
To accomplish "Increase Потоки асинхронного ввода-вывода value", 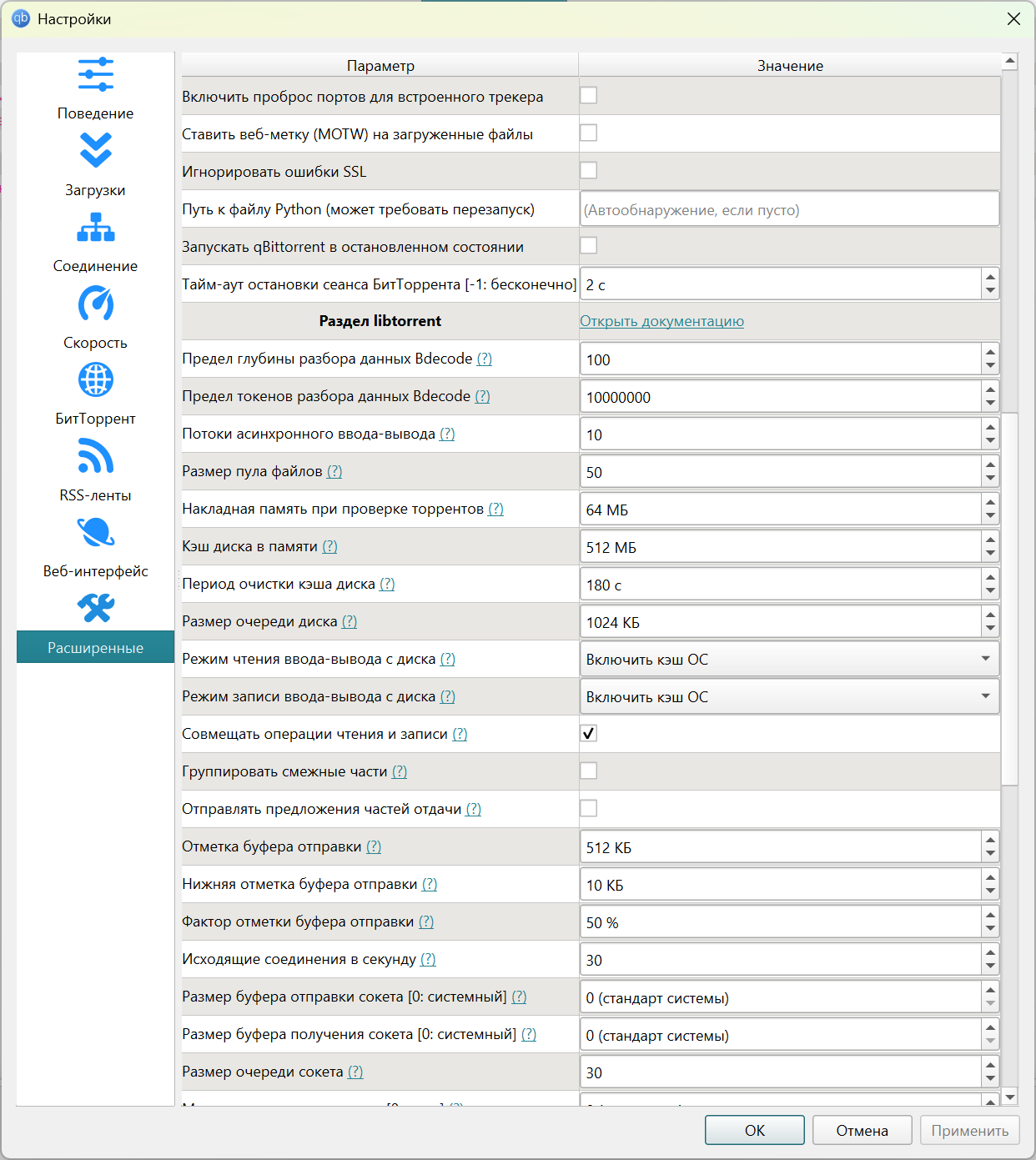I will 990,427.
